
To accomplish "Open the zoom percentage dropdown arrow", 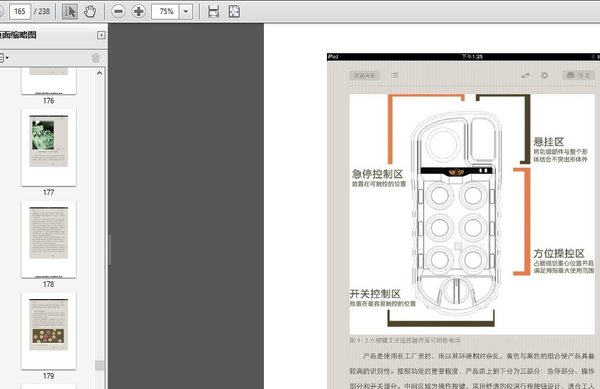I will pyautogui.click(x=186, y=11).
